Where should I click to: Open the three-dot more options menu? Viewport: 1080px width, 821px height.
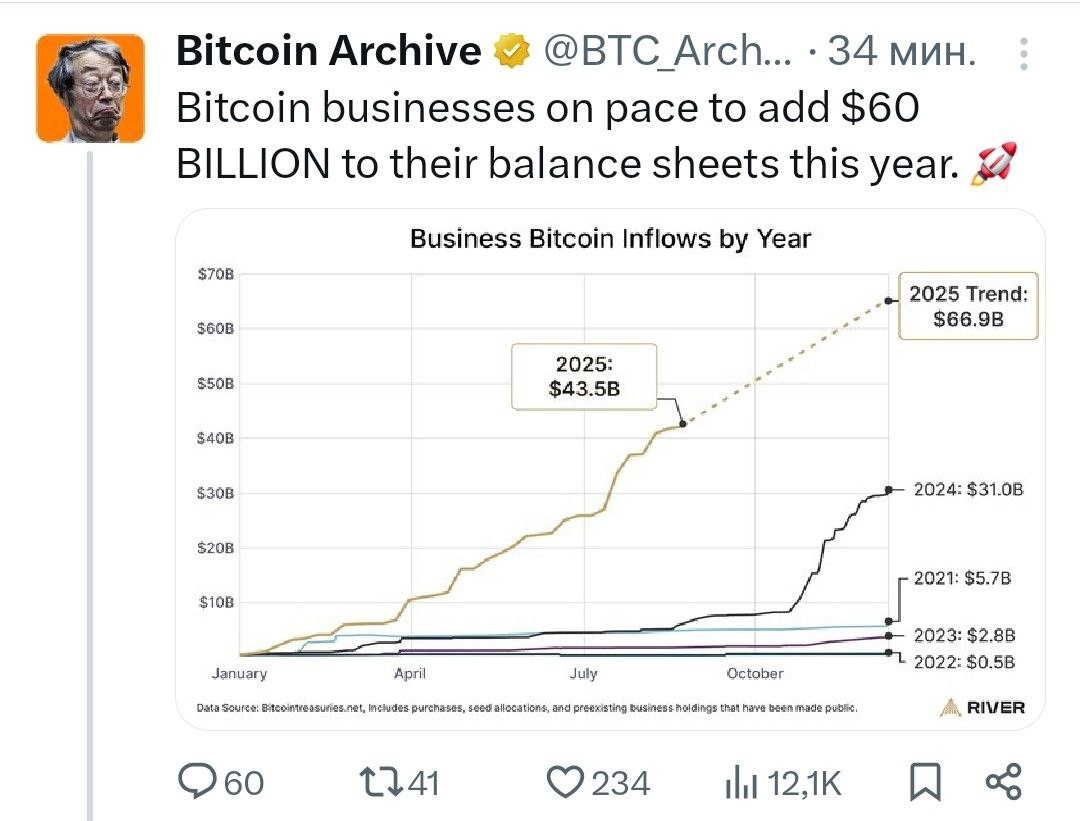coord(1024,54)
